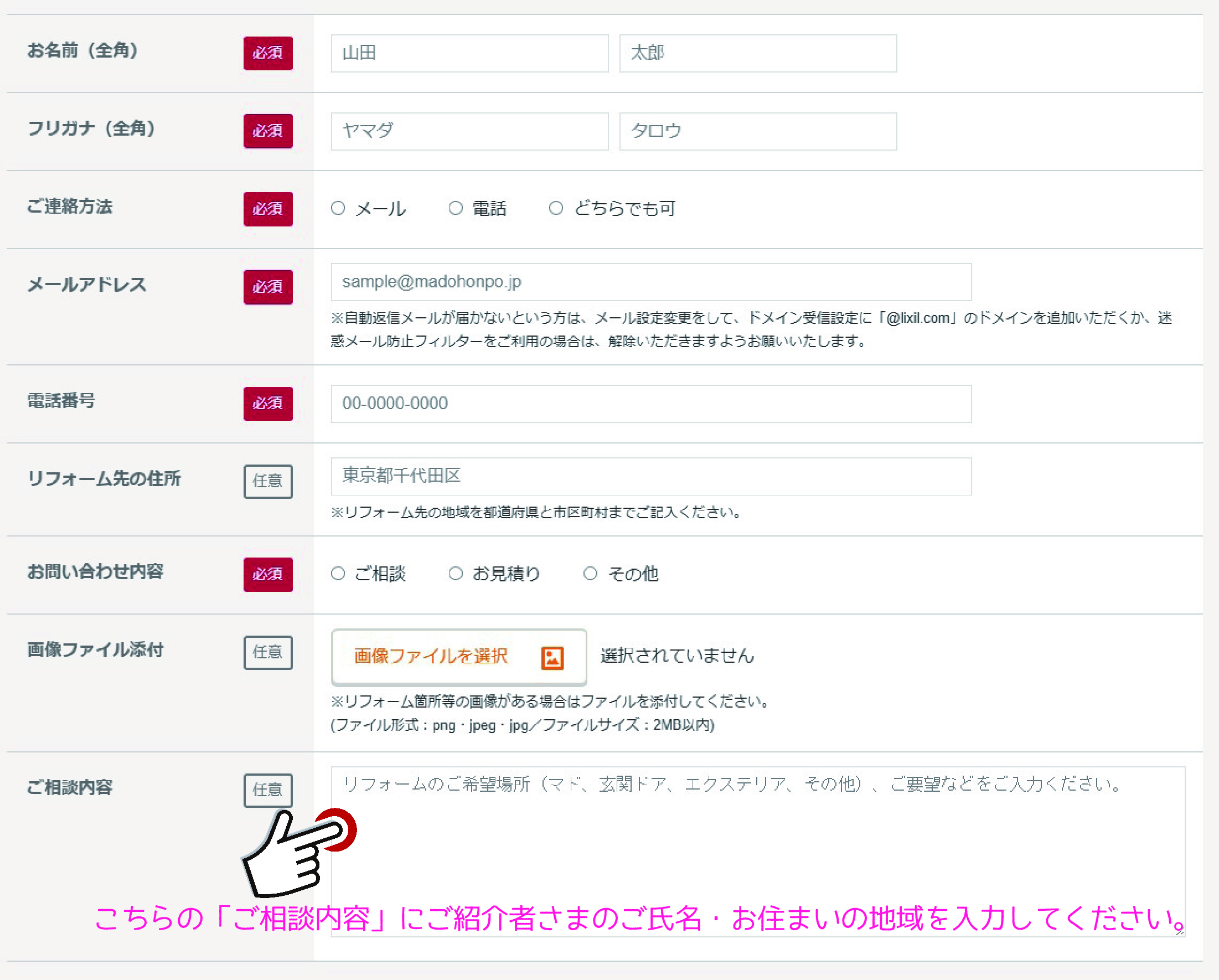This screenshot has width=1219, height=980.
Task: Click the 必須 badge next to メールアドレス
Action: coord(268,287)
